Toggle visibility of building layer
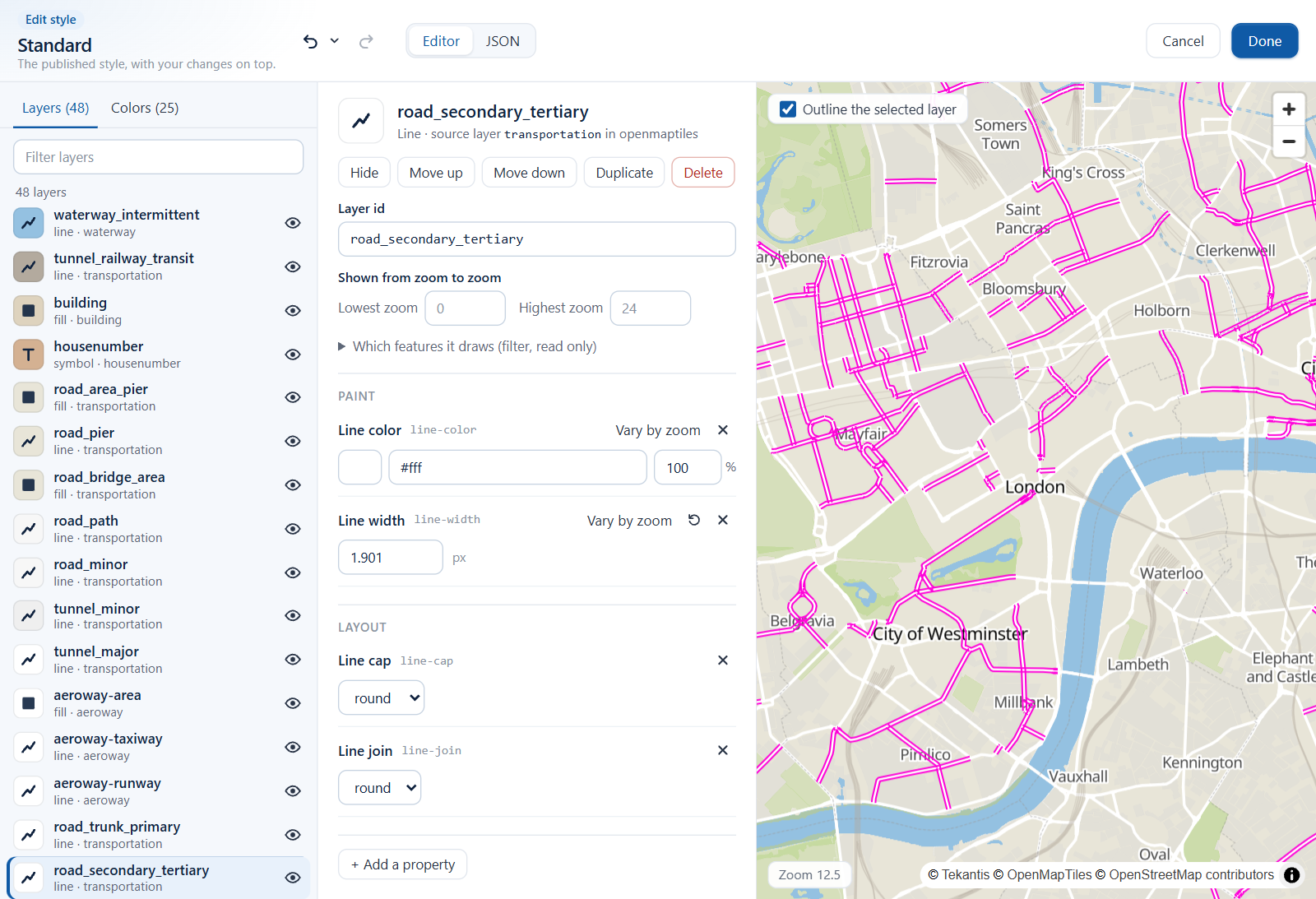The height and width of the screenshot is (899, 1316). [x=293, y=311]
